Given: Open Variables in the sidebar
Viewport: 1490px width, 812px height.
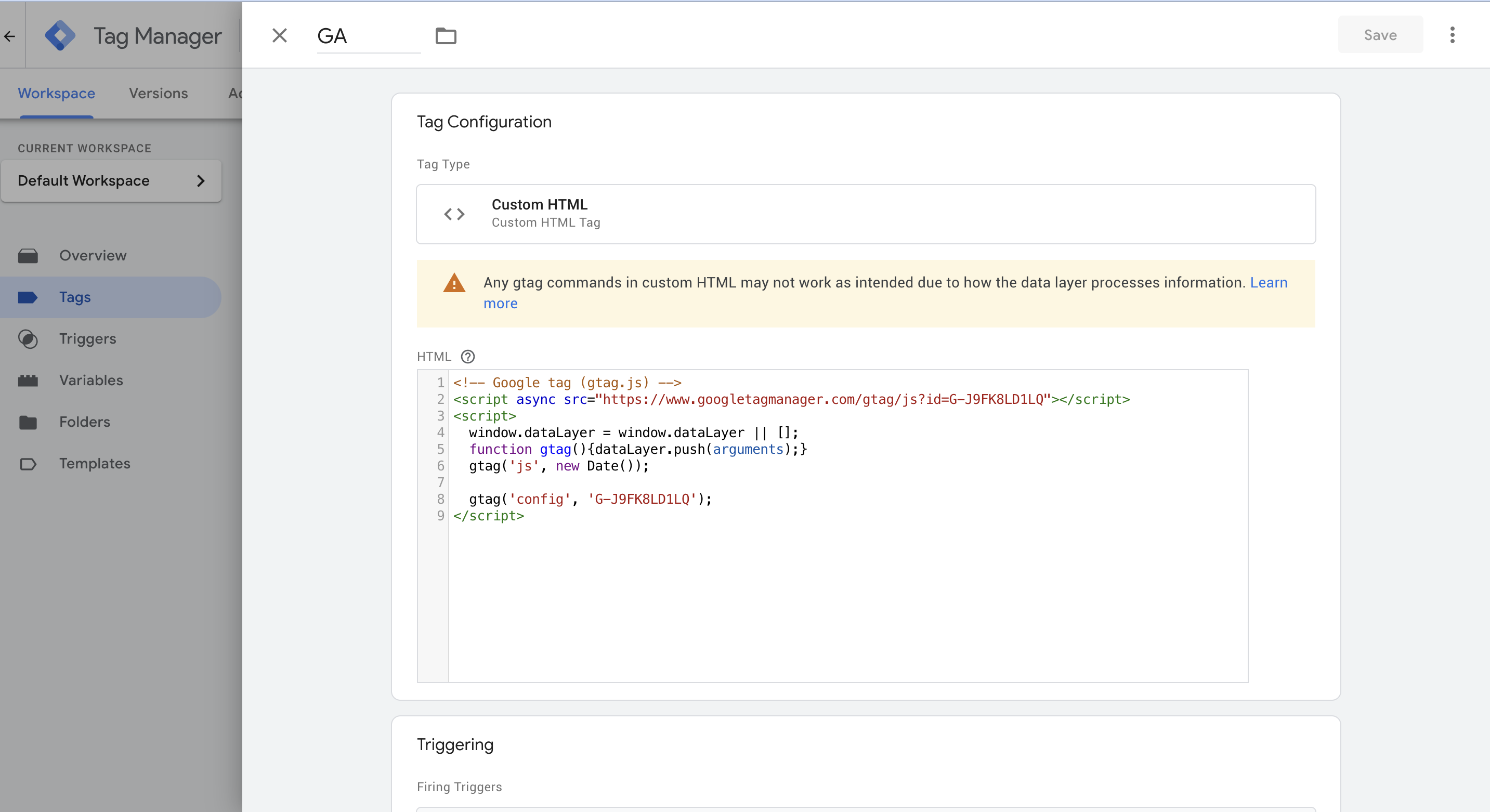Looking at the screenshot, I should (x=91, y=380).
